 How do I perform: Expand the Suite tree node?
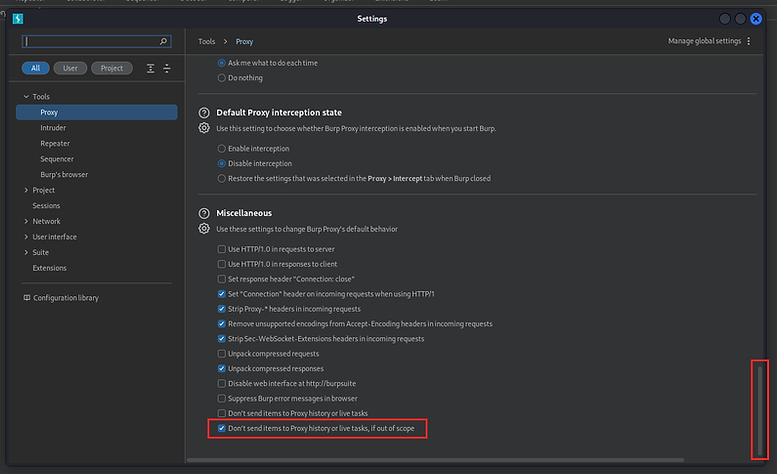(x=26, y=253)
